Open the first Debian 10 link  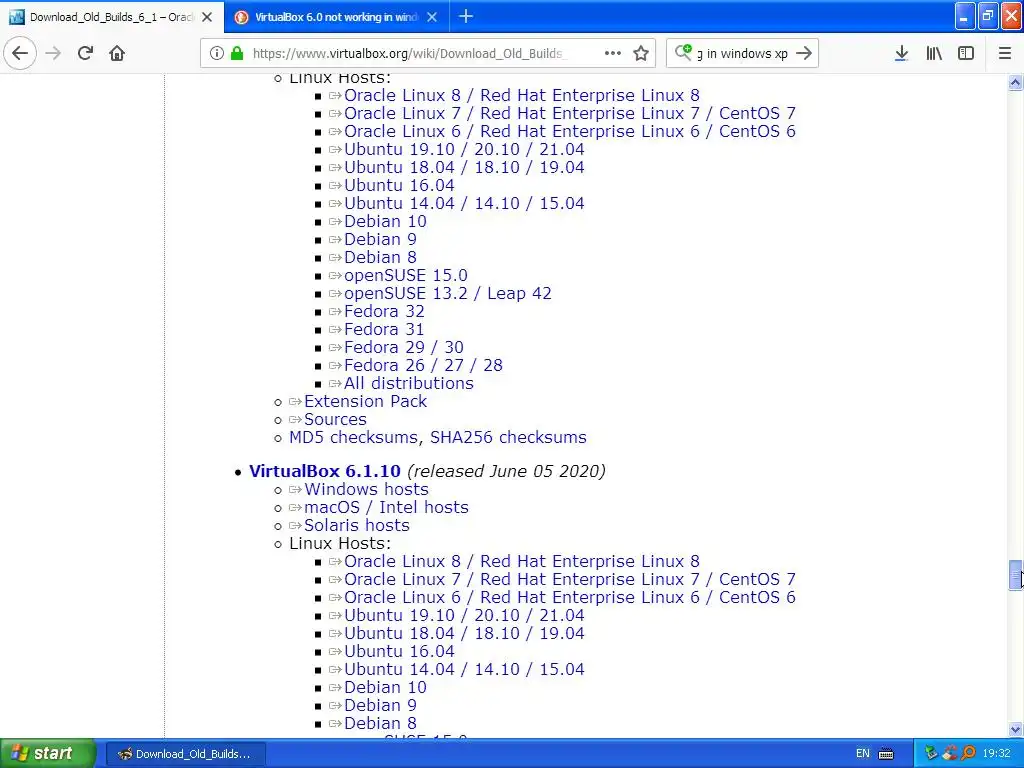(x=385, y=221)
